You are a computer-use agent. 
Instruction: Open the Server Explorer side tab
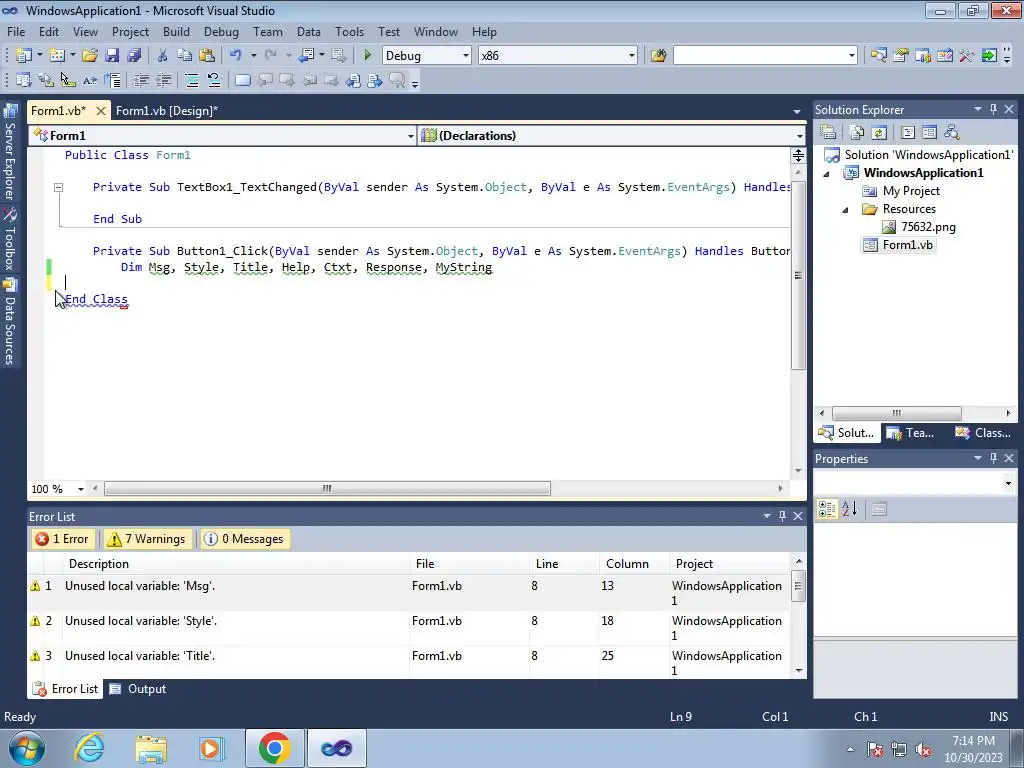point(10,153)
